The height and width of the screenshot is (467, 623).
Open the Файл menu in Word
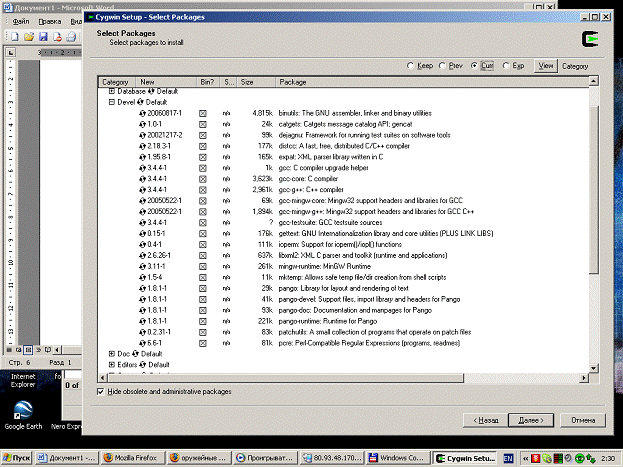pyautogui.click(x=21, y=21)
